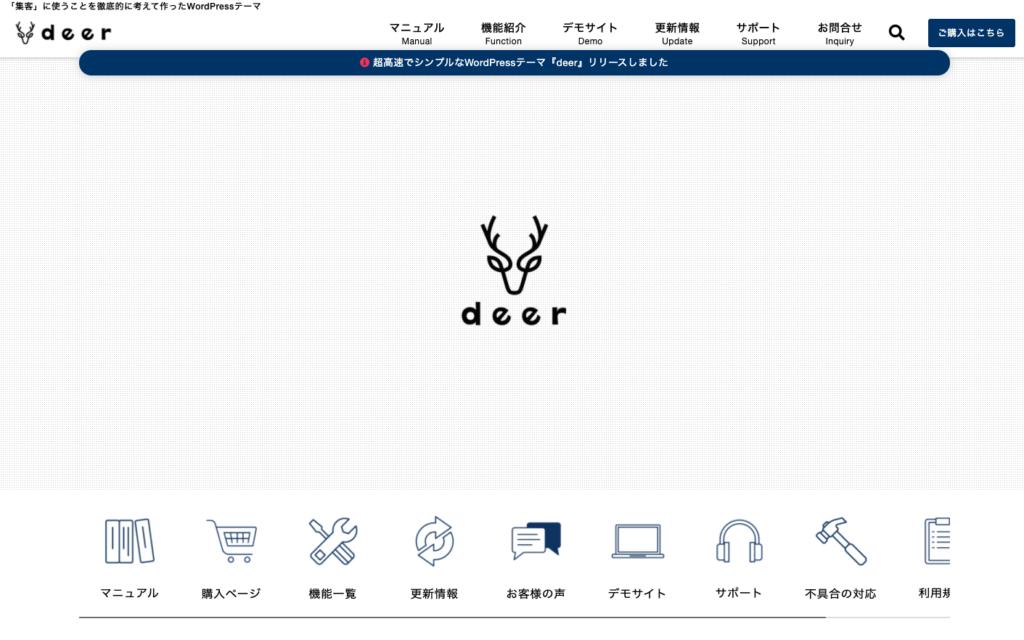1024x640 pixels.
Task: Select サポート Support in the top navigation
Action: (x=758, y=33)
